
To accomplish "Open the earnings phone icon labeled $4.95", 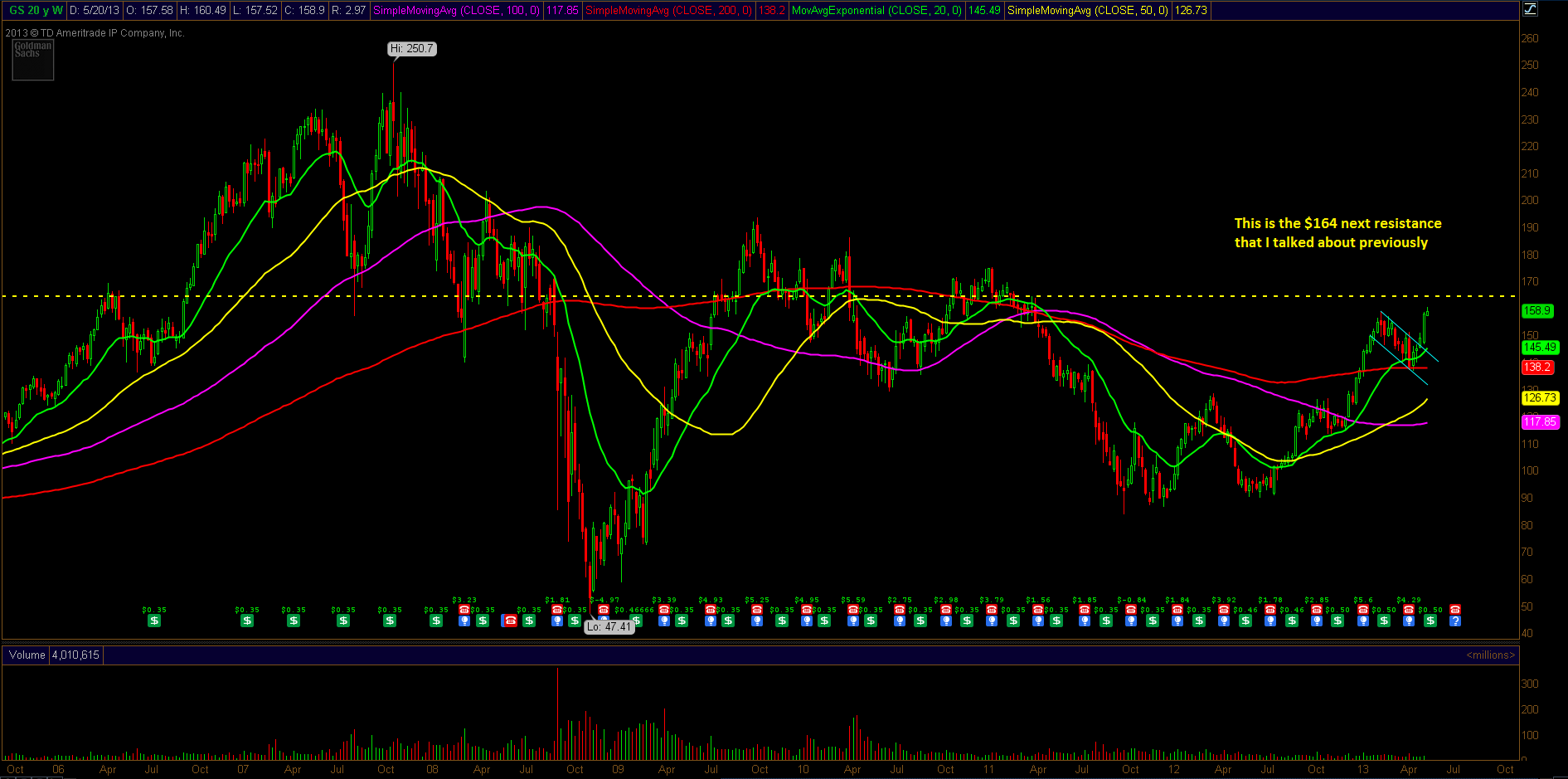I will click(806, 610).
